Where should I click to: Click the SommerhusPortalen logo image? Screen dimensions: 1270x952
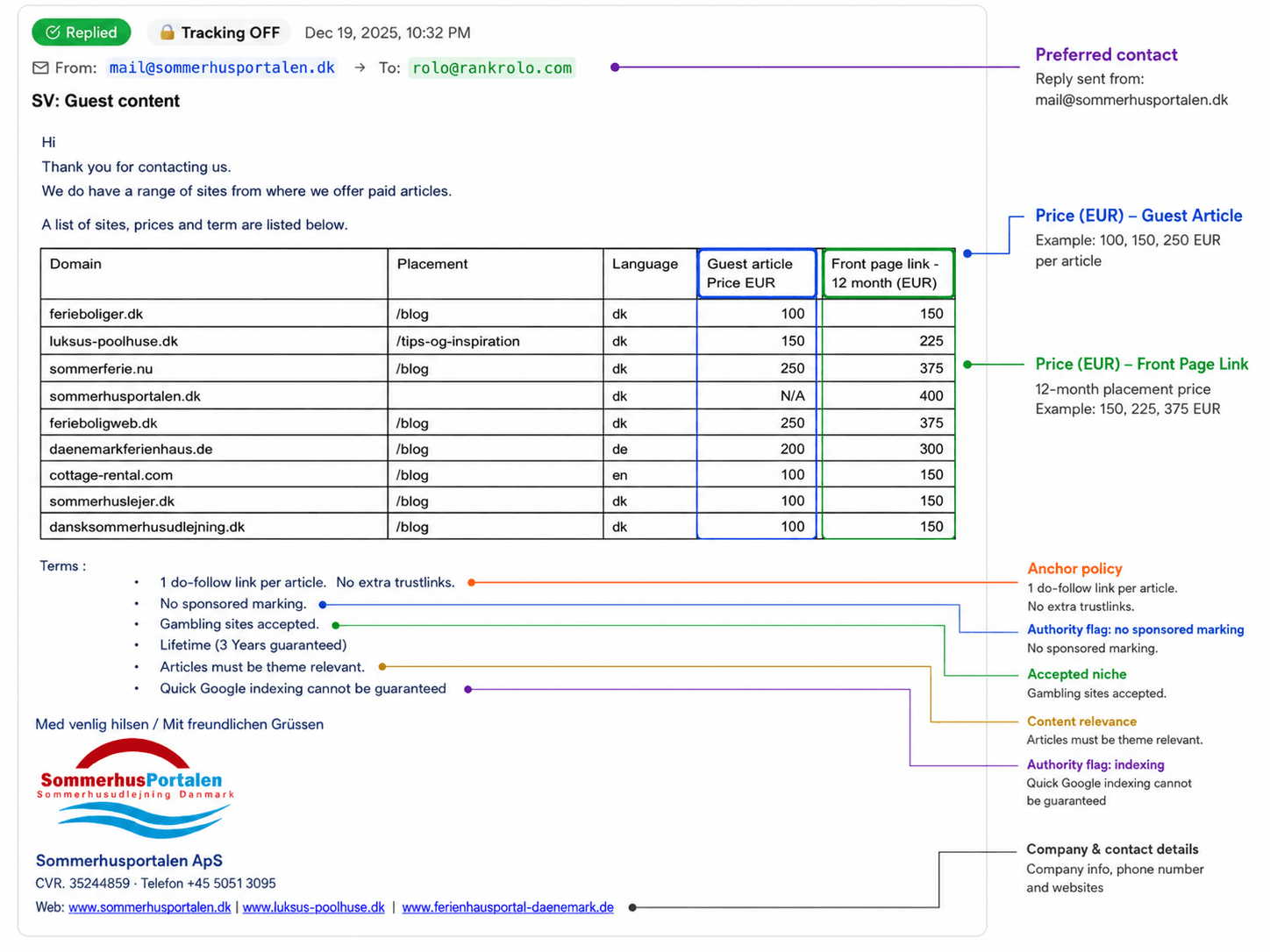(x=136, y=789)
